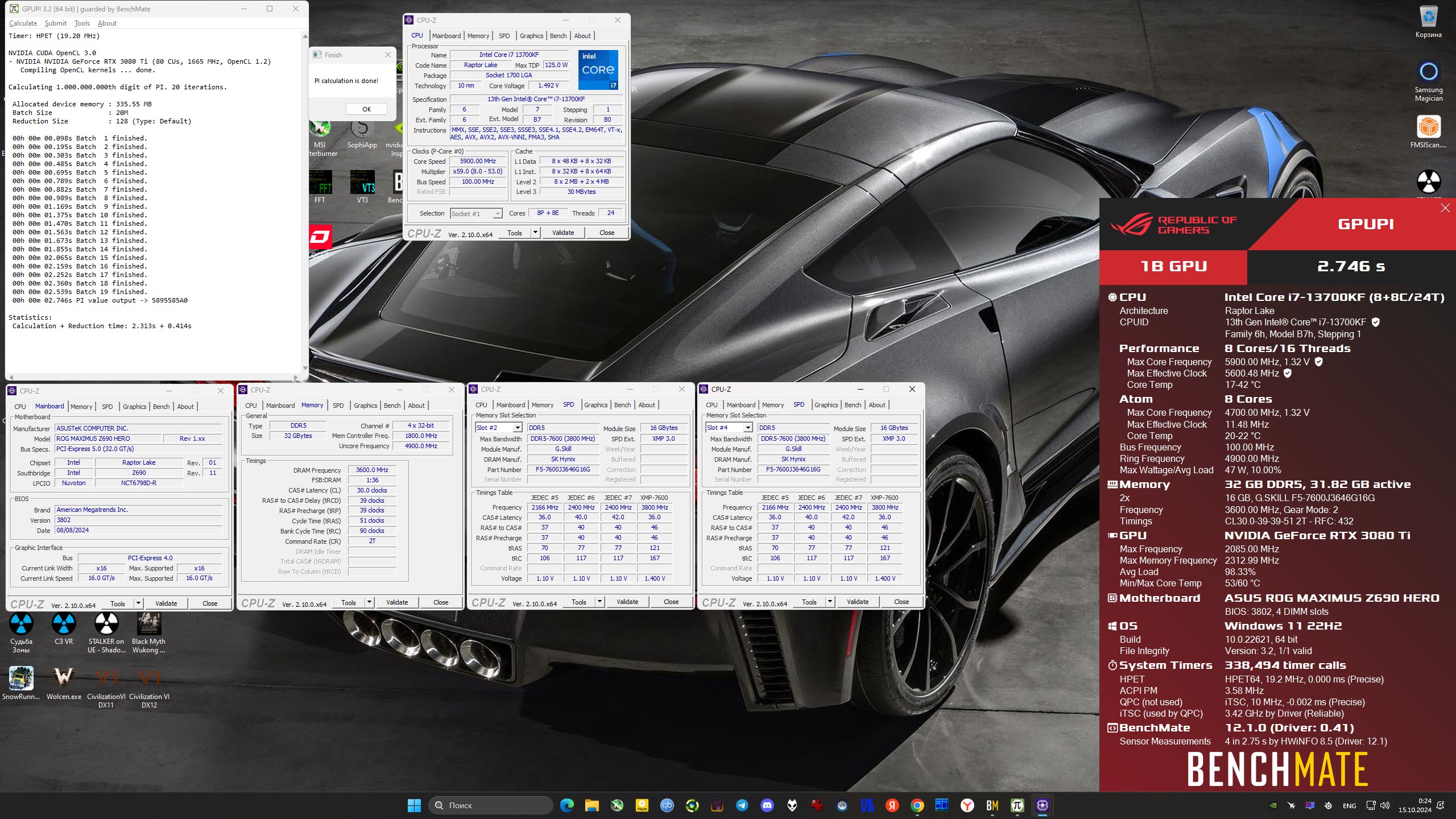Open GPUPI Calculate menu

click(23, 23)
